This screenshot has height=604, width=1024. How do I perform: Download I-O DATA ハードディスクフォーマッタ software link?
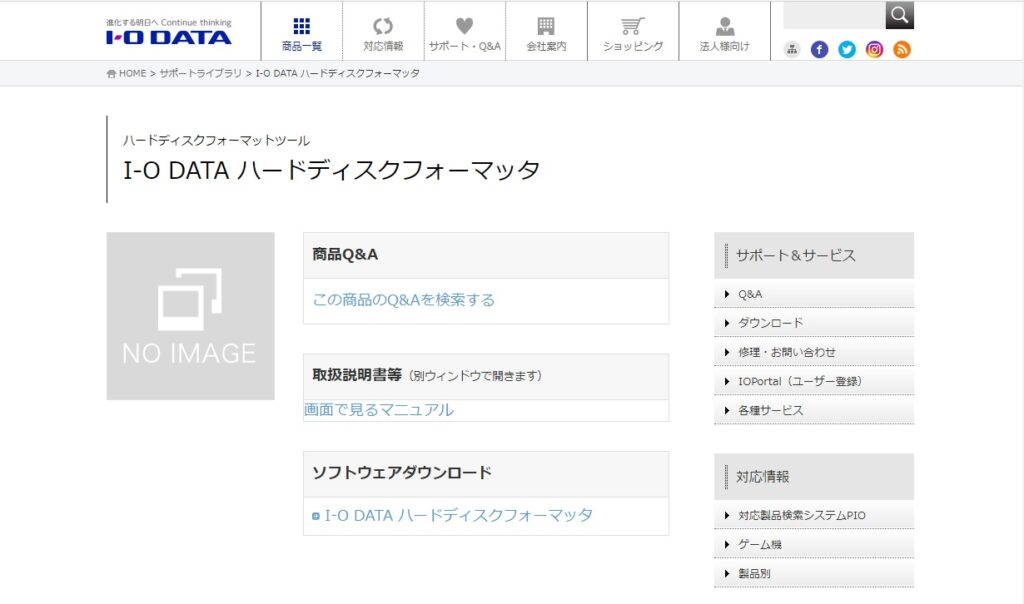[x=458, y=515]
